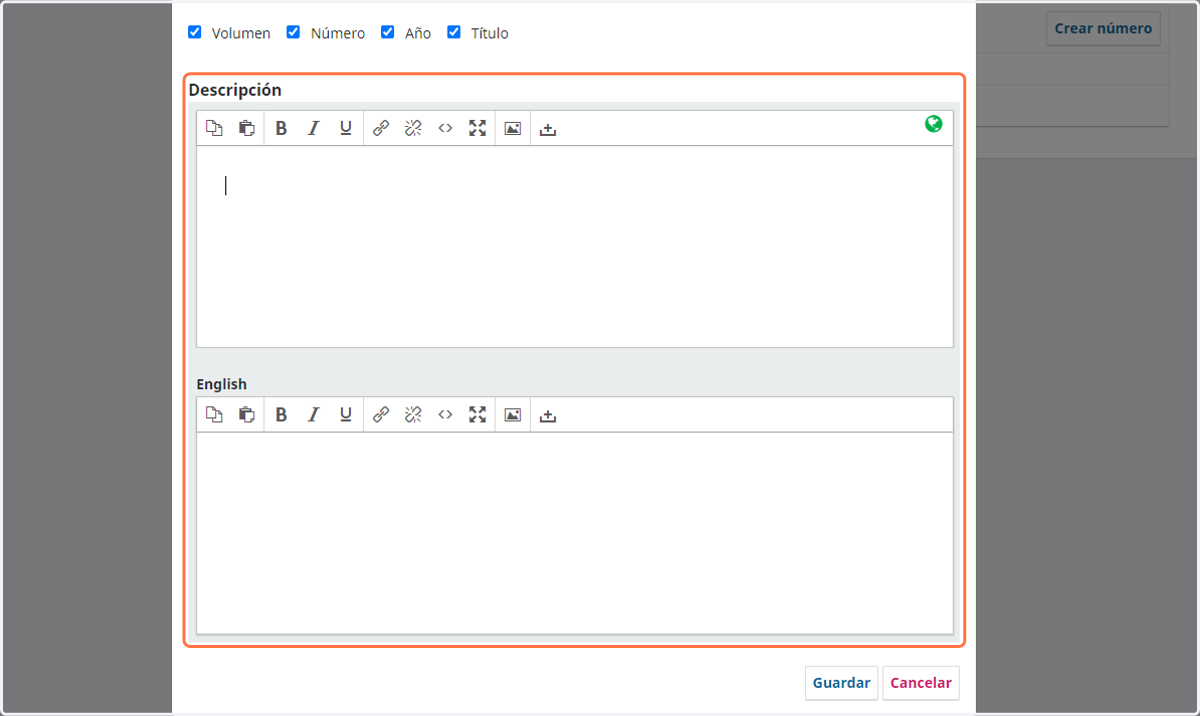Toggle Italic in English editor toolbar
This screenshot has width=1200, height=716.
pos(313,414)
